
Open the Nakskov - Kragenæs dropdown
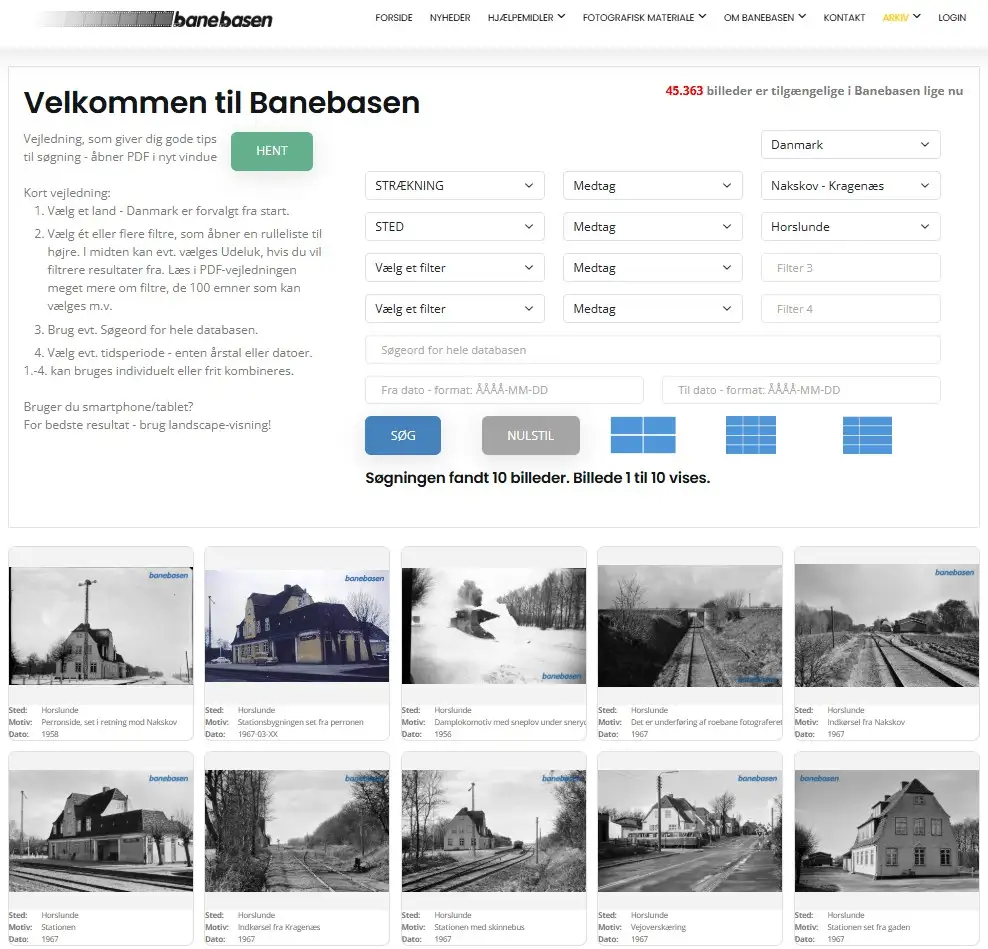click(x=850, y=185)
